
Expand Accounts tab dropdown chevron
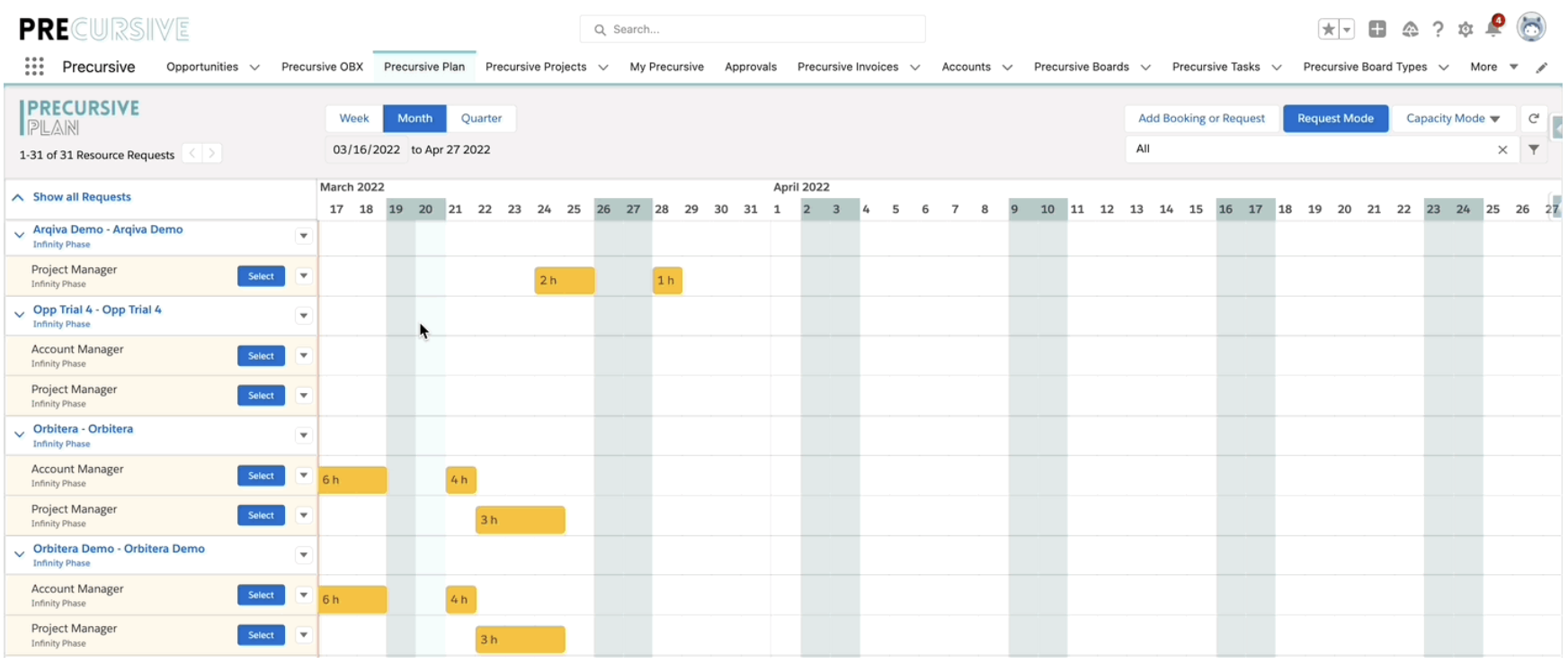(1007, 67)
